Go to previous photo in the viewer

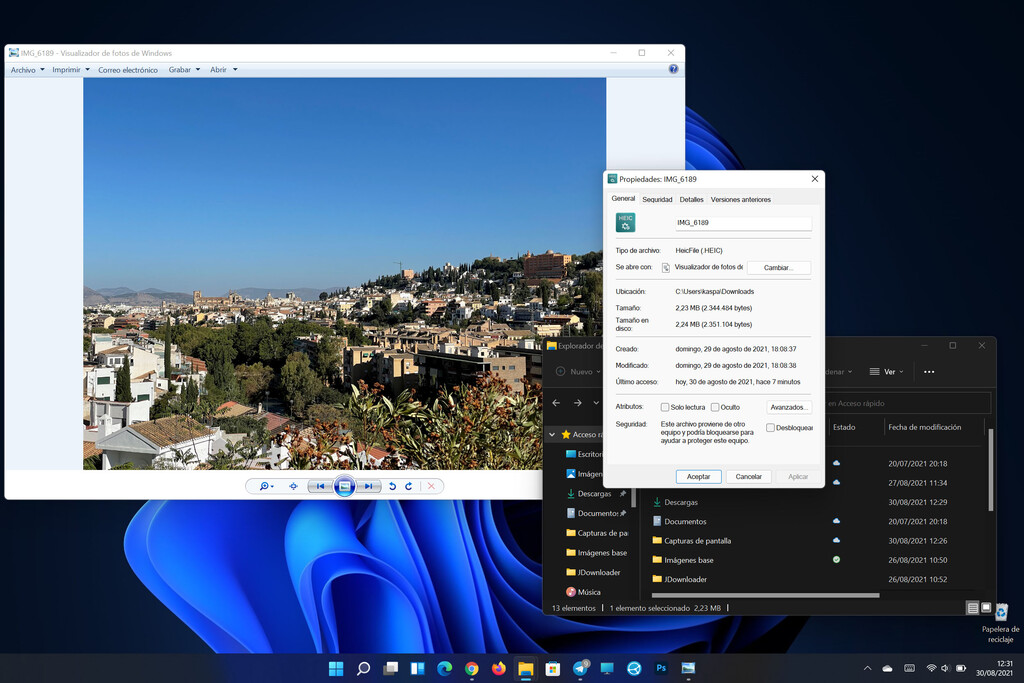[x=320, y=486]
